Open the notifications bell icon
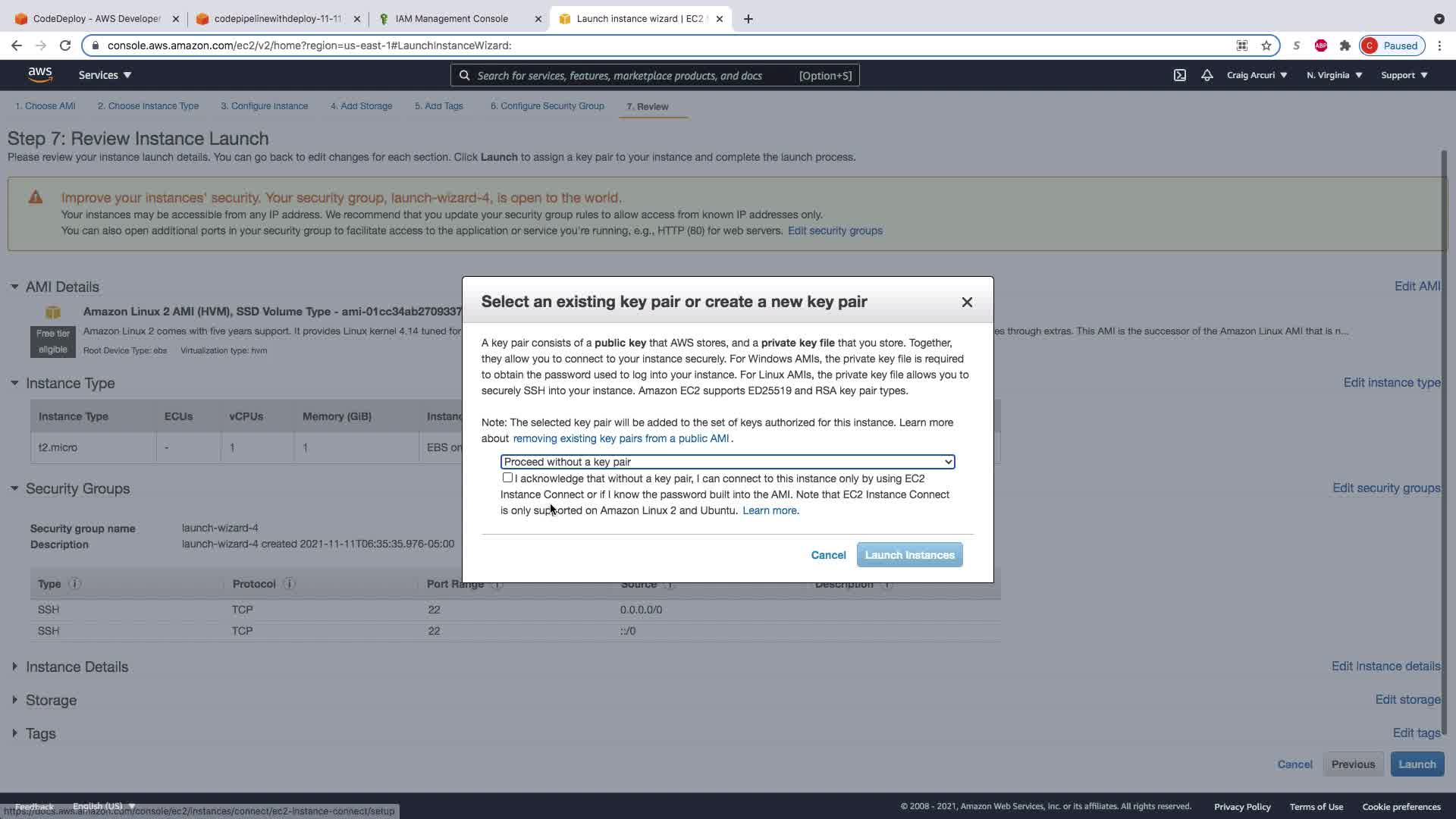Screen dimensions: 1456x819 [1207, 75]
